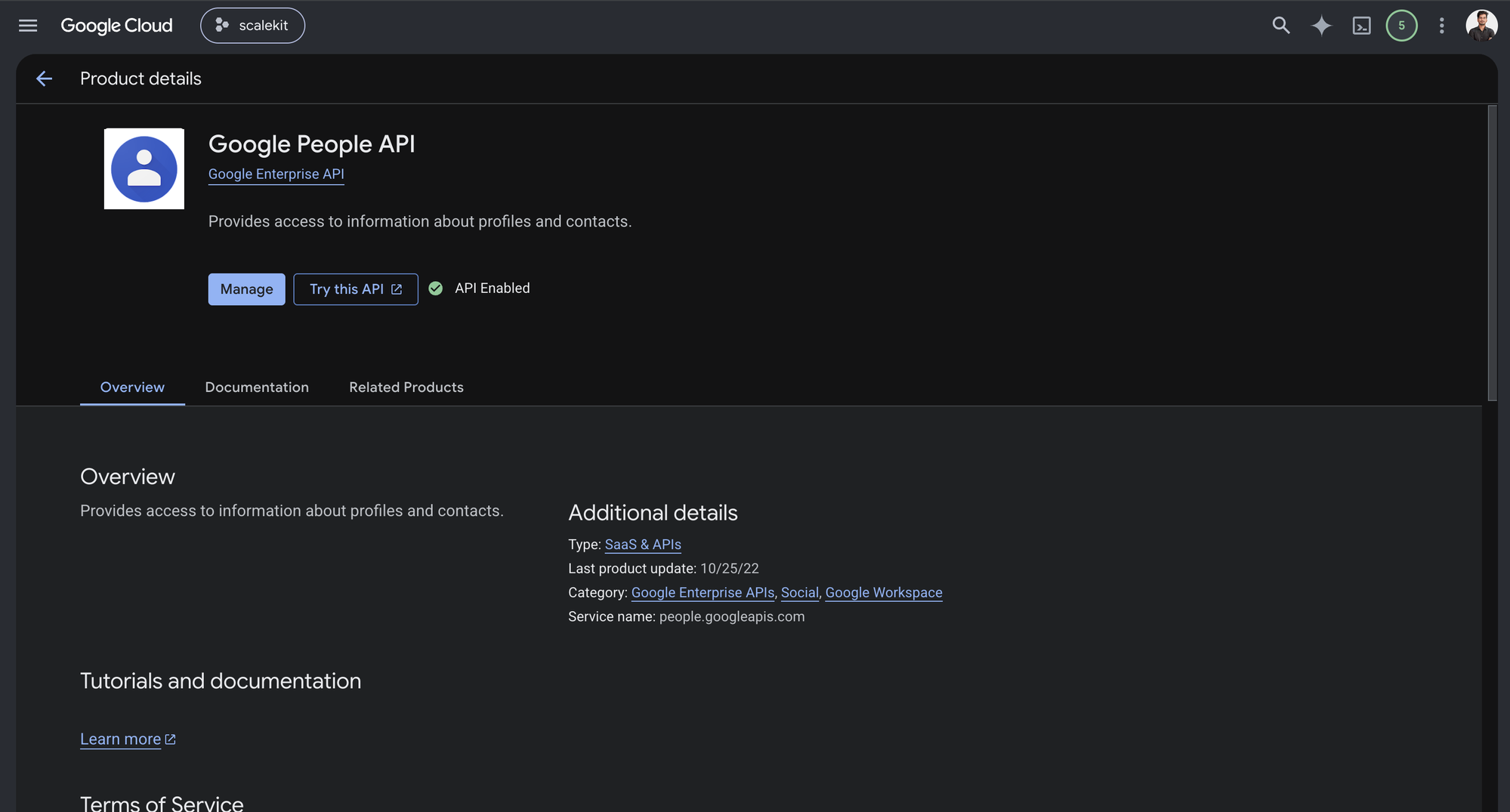Image resolution: width=1510 pixels, height=812 pixels.
Task: Click the Product details header text
Action: (x=141, y=79)
